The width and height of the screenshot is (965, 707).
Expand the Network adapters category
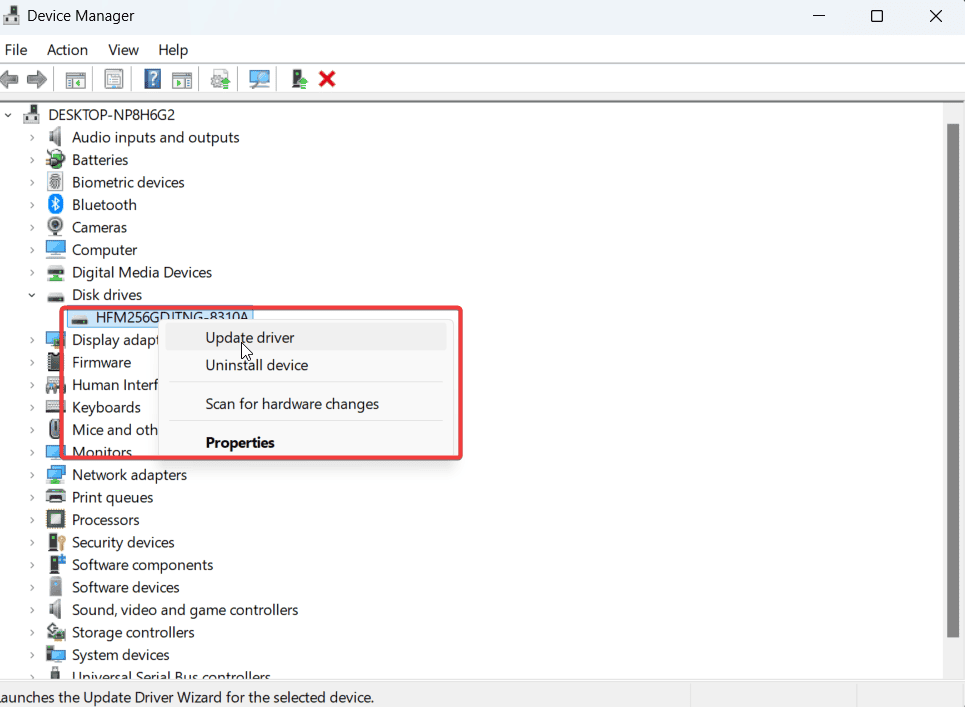click(x=32, y=475)
